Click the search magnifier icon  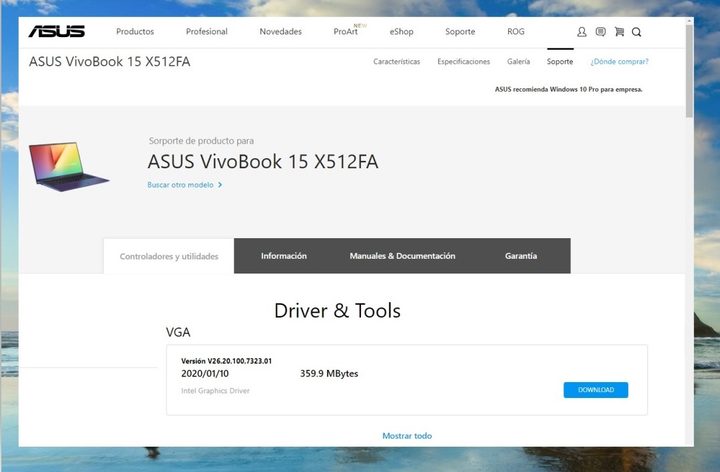[637, 32]
